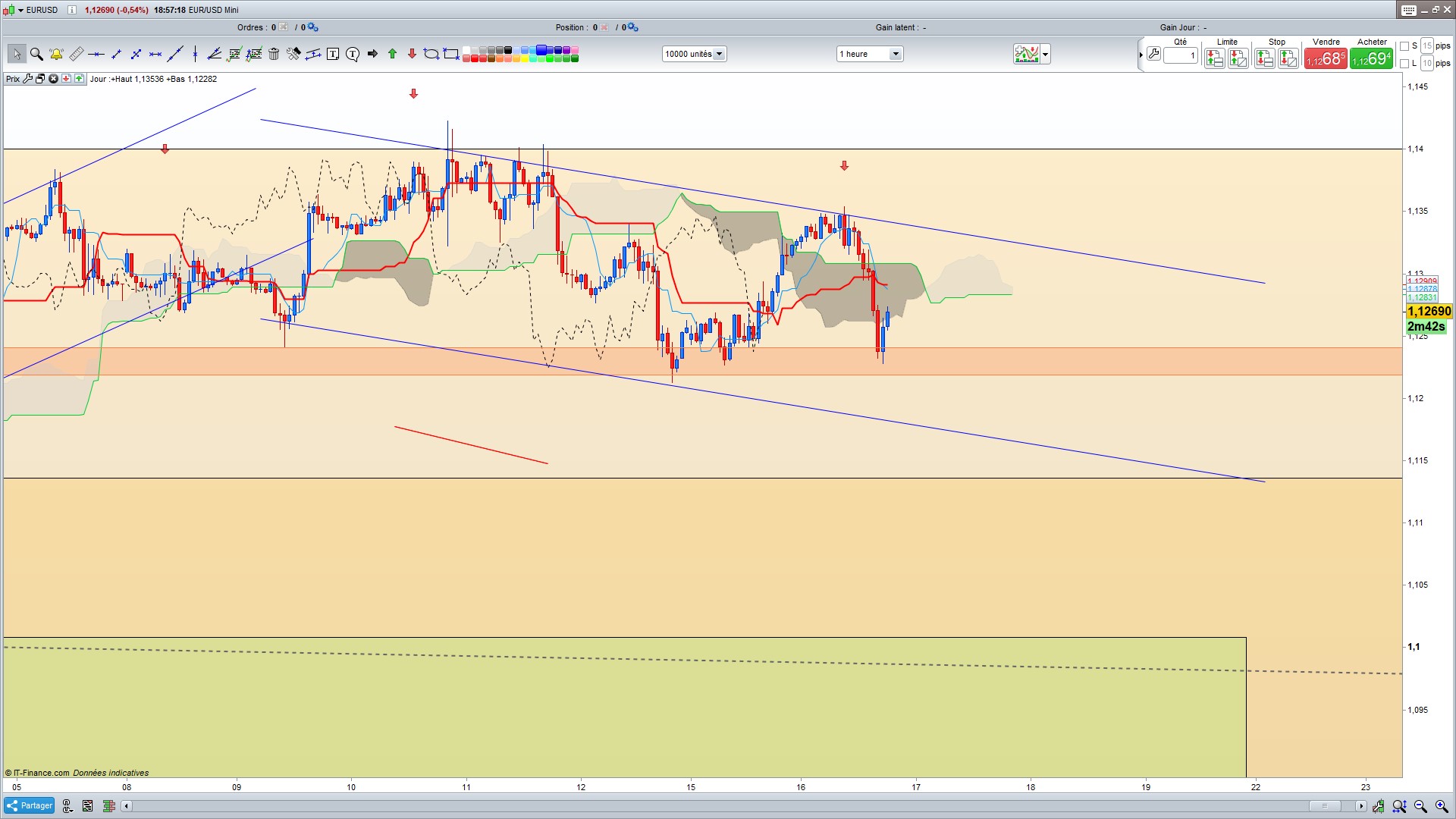Place a red down arrow marker in toolbar
The image size is (1456, 819).
(412, 54)
